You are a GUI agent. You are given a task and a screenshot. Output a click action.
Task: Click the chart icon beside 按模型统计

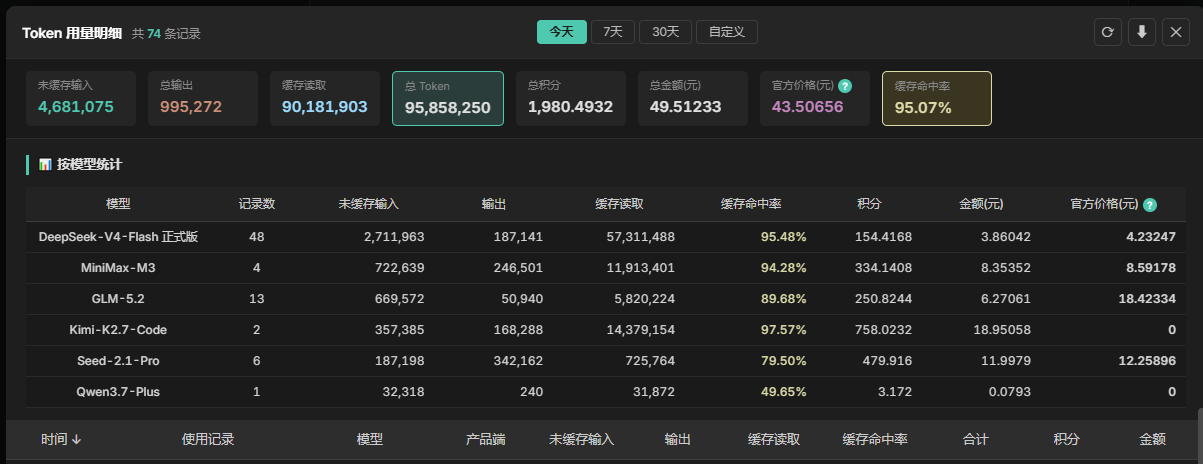point(44,164)
